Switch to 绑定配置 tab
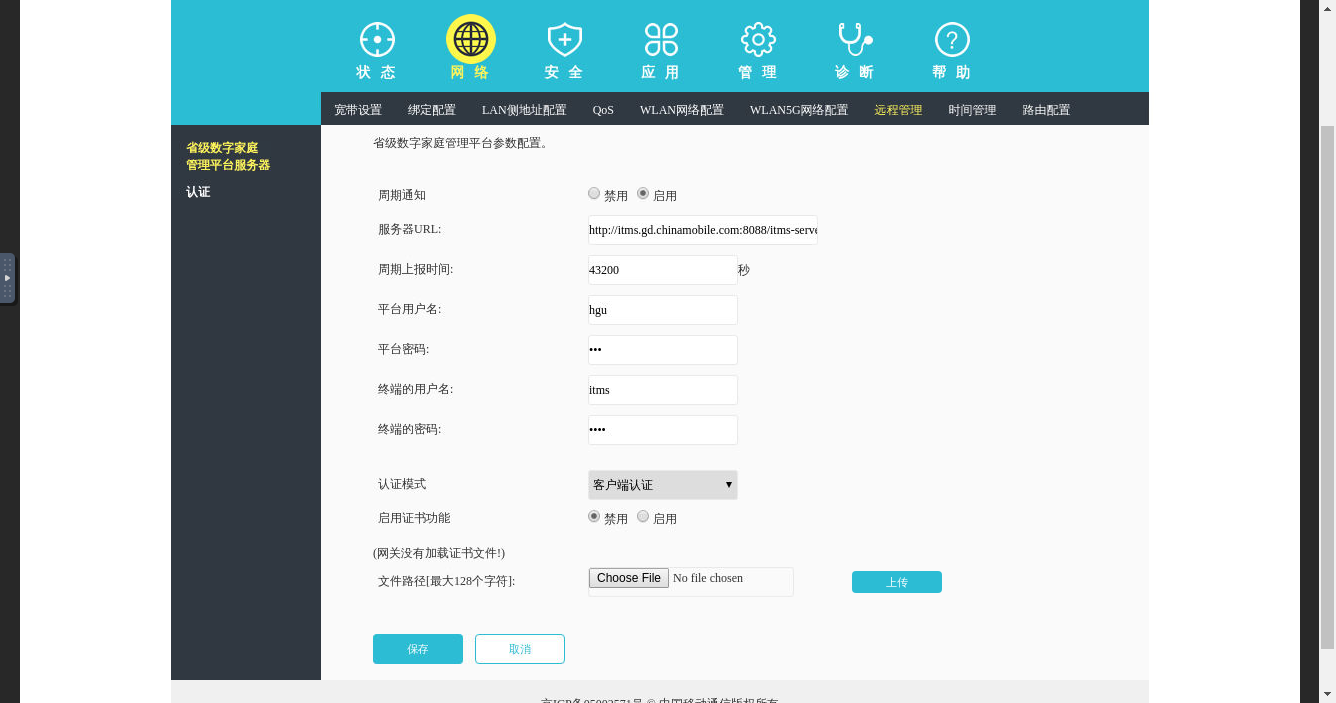Viewport: 1336px width, 703px height. pos(432,110)
